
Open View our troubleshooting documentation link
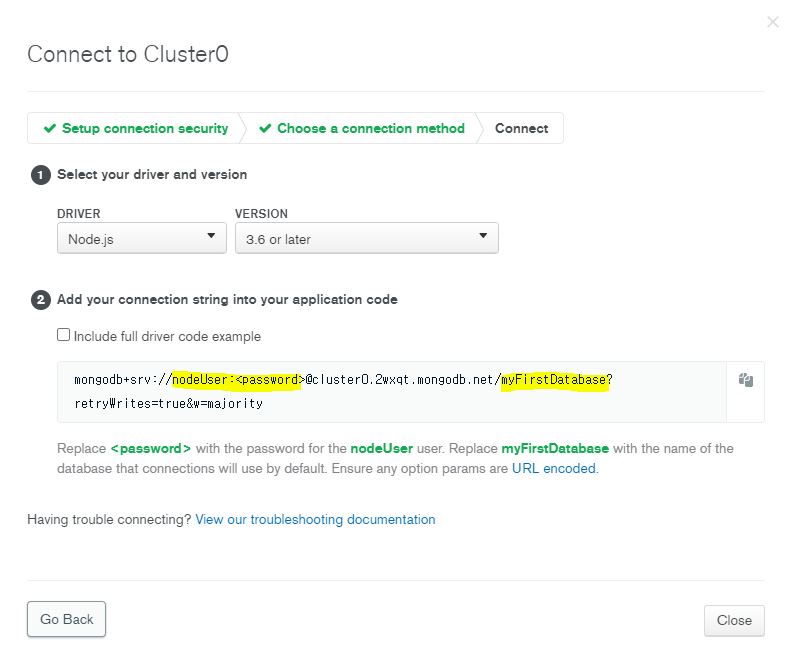[315, 519]
